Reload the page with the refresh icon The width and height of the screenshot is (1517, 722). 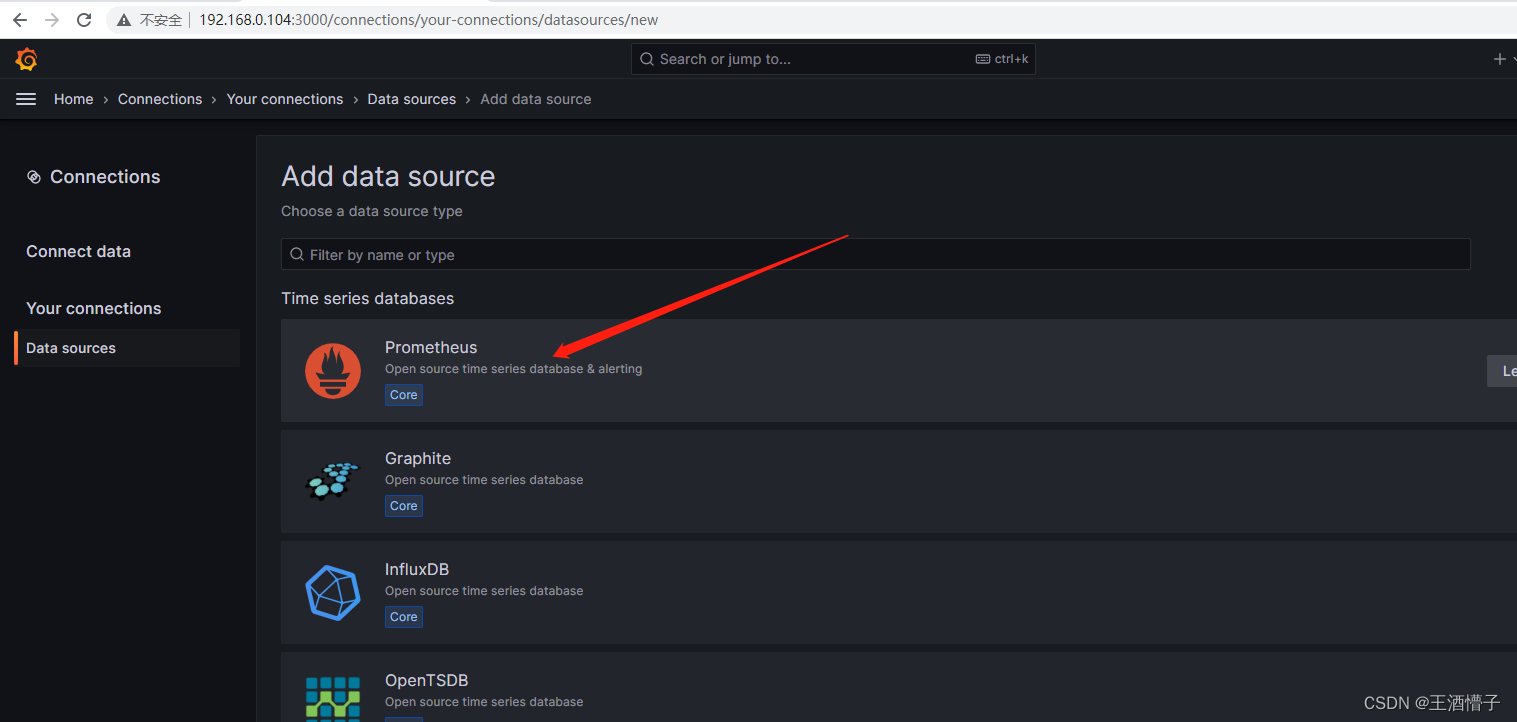tap(84, 20)
